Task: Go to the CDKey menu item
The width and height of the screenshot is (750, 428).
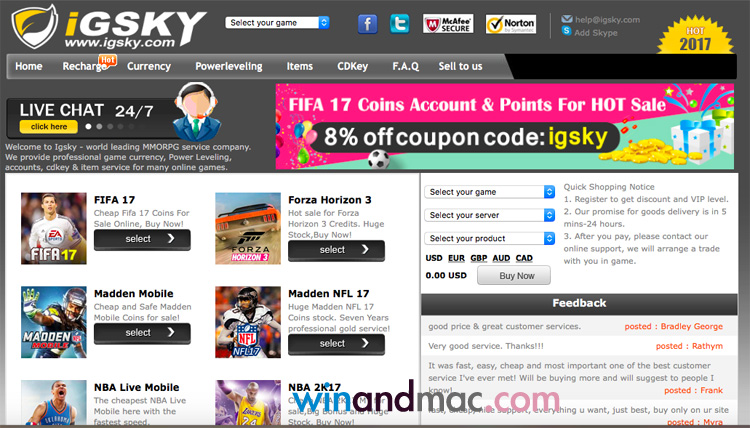Action: click(x=353, y=66)
